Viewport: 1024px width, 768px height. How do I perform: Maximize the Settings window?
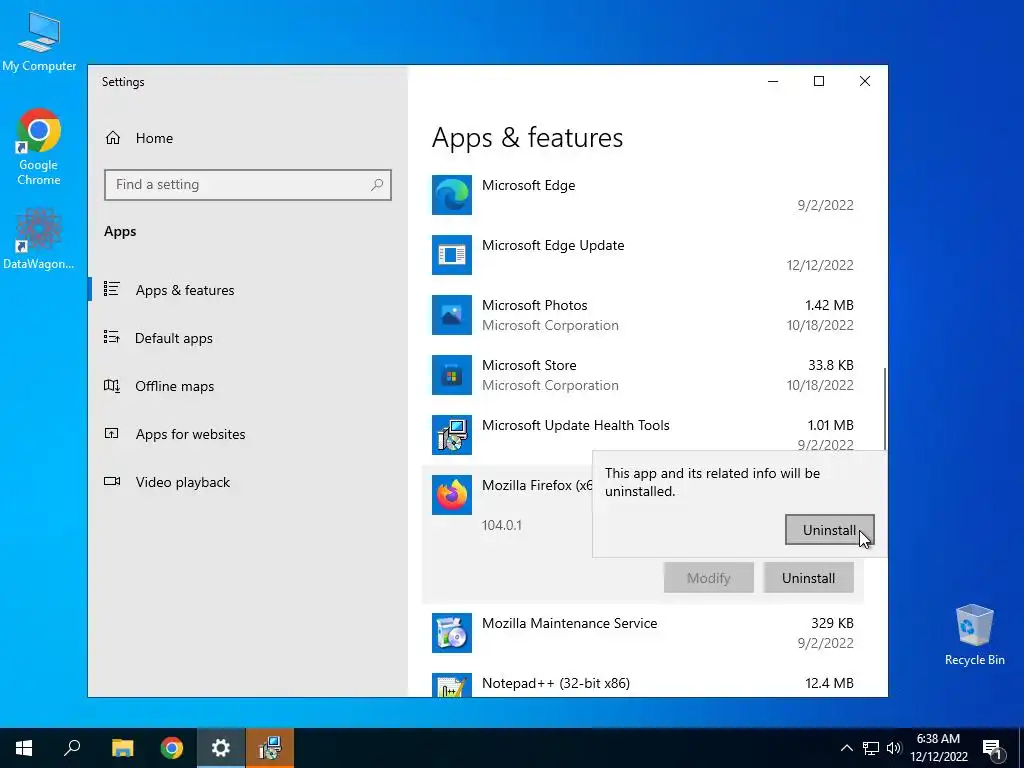819,81
